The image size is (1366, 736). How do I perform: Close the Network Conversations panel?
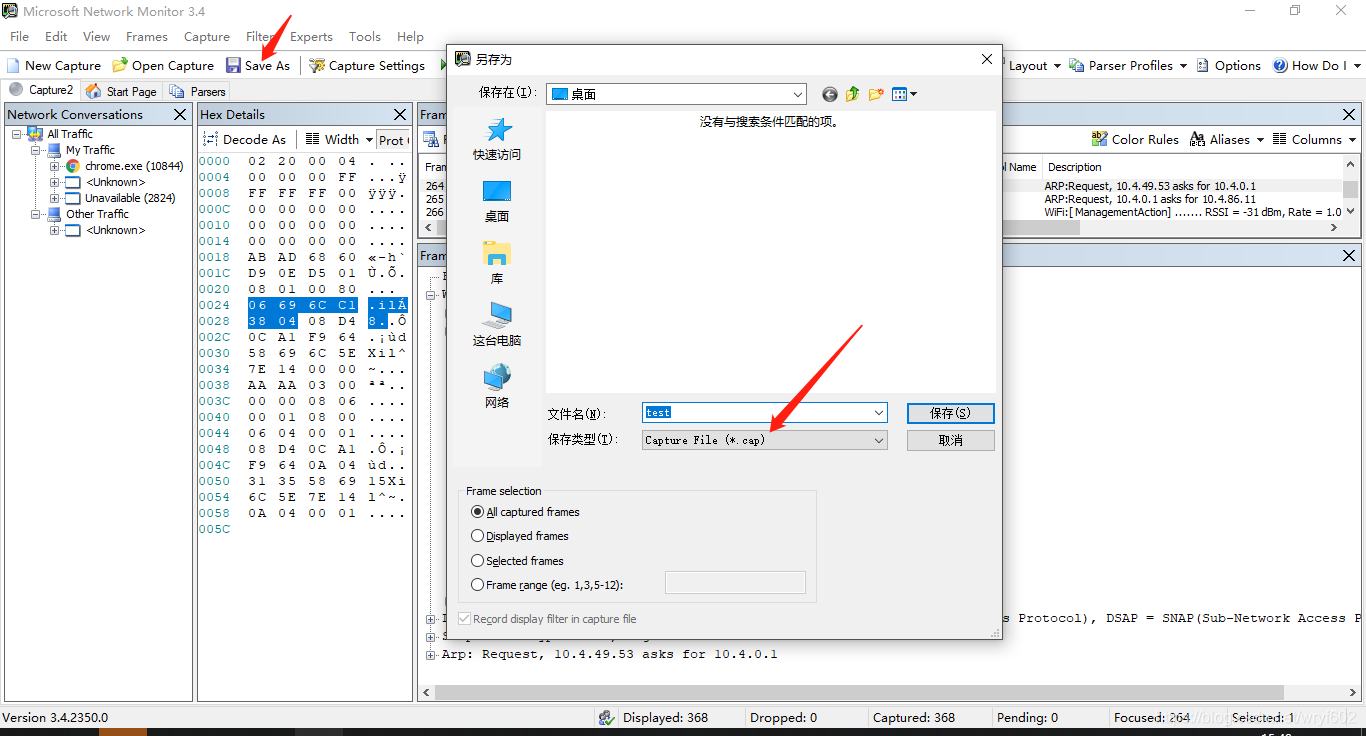click(180, 115)
